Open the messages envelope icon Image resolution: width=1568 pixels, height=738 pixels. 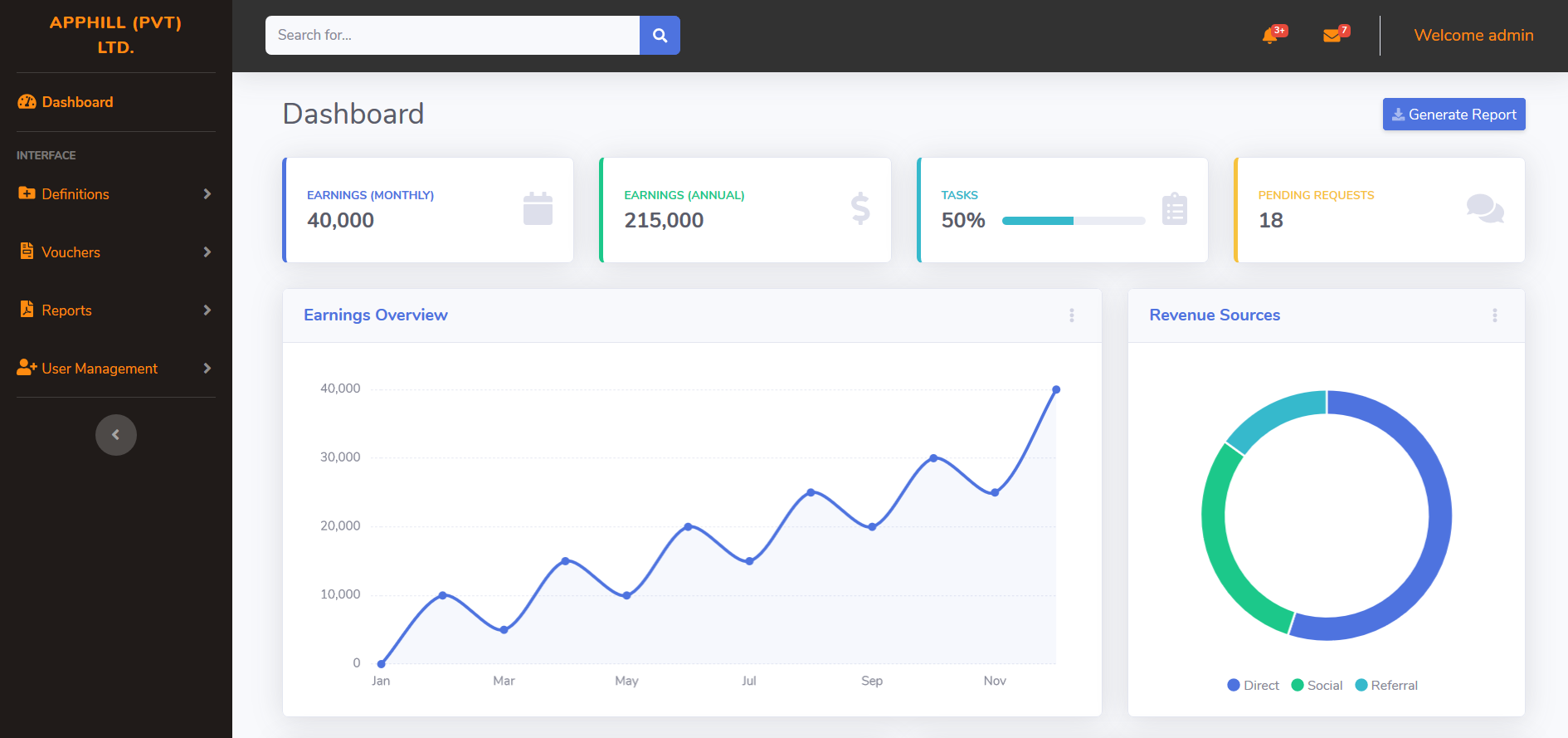[x=1332, y=36]
